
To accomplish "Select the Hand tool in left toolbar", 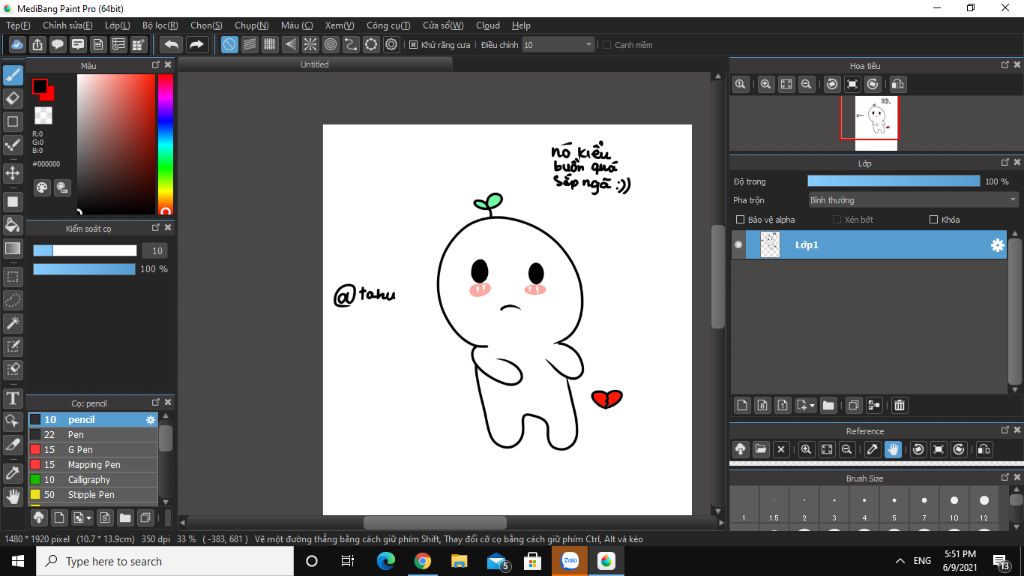I will 13,496.
